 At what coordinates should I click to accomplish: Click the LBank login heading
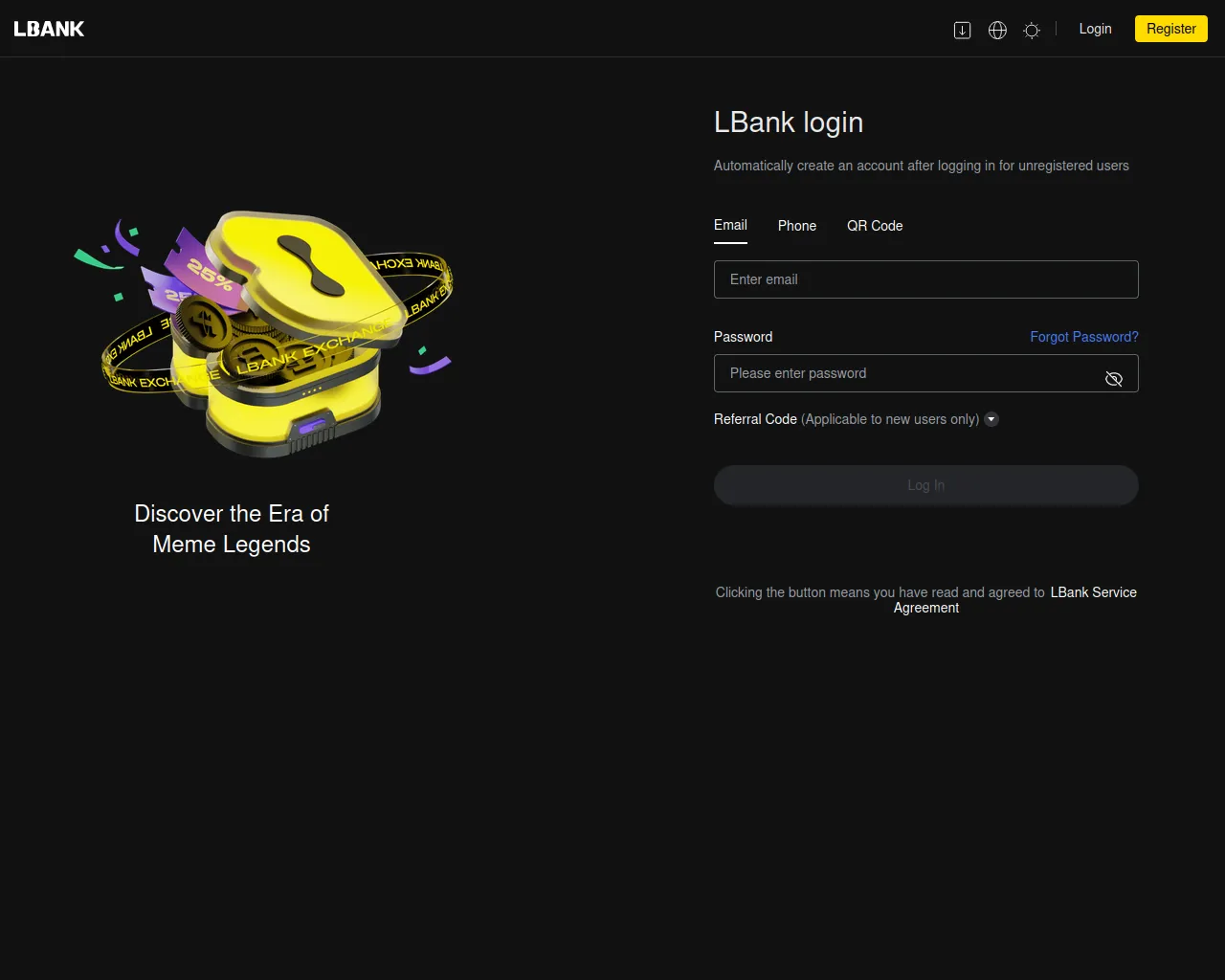click(x=789, y=122)
